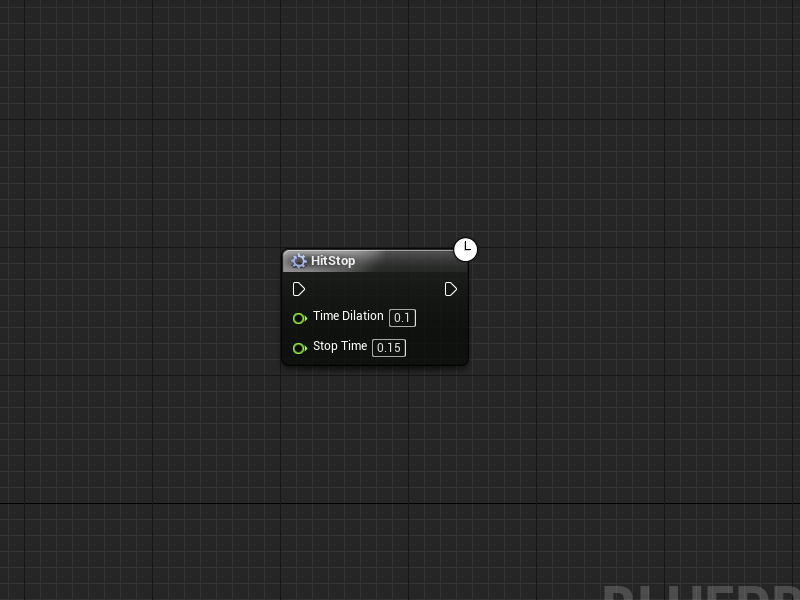The width and height of the screenshot is (800, 600).
Task: Click the Time Dilation pin label
Action: point(348,316)
